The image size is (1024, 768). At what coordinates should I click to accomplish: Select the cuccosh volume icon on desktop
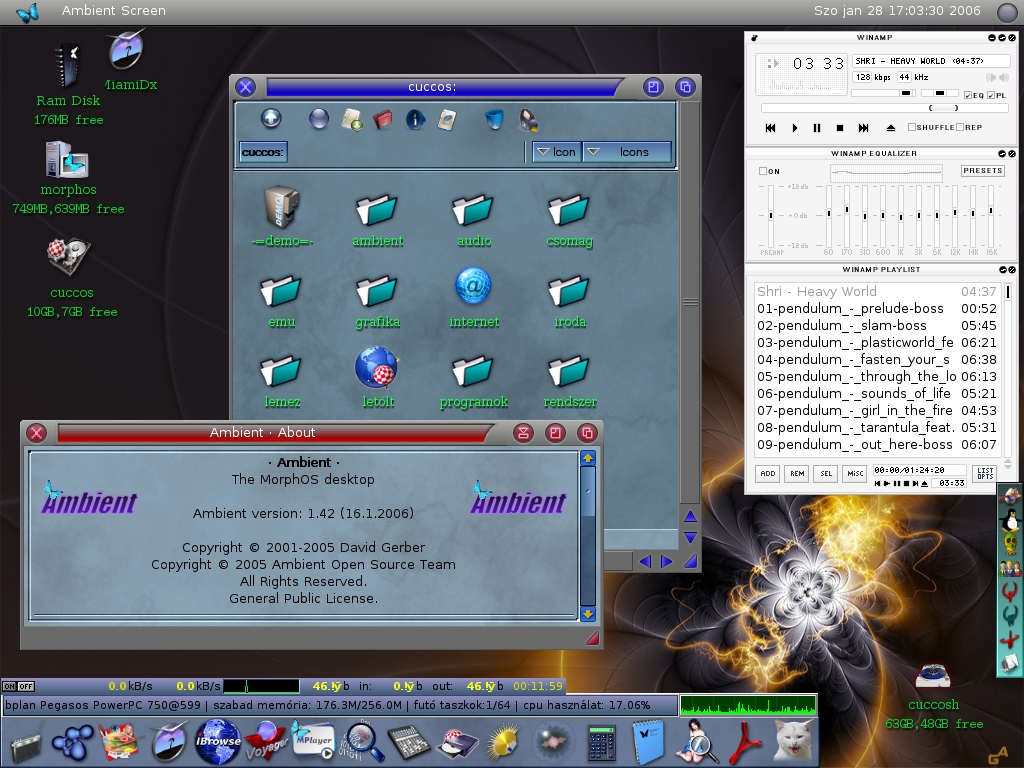click(x=933, y=678)
